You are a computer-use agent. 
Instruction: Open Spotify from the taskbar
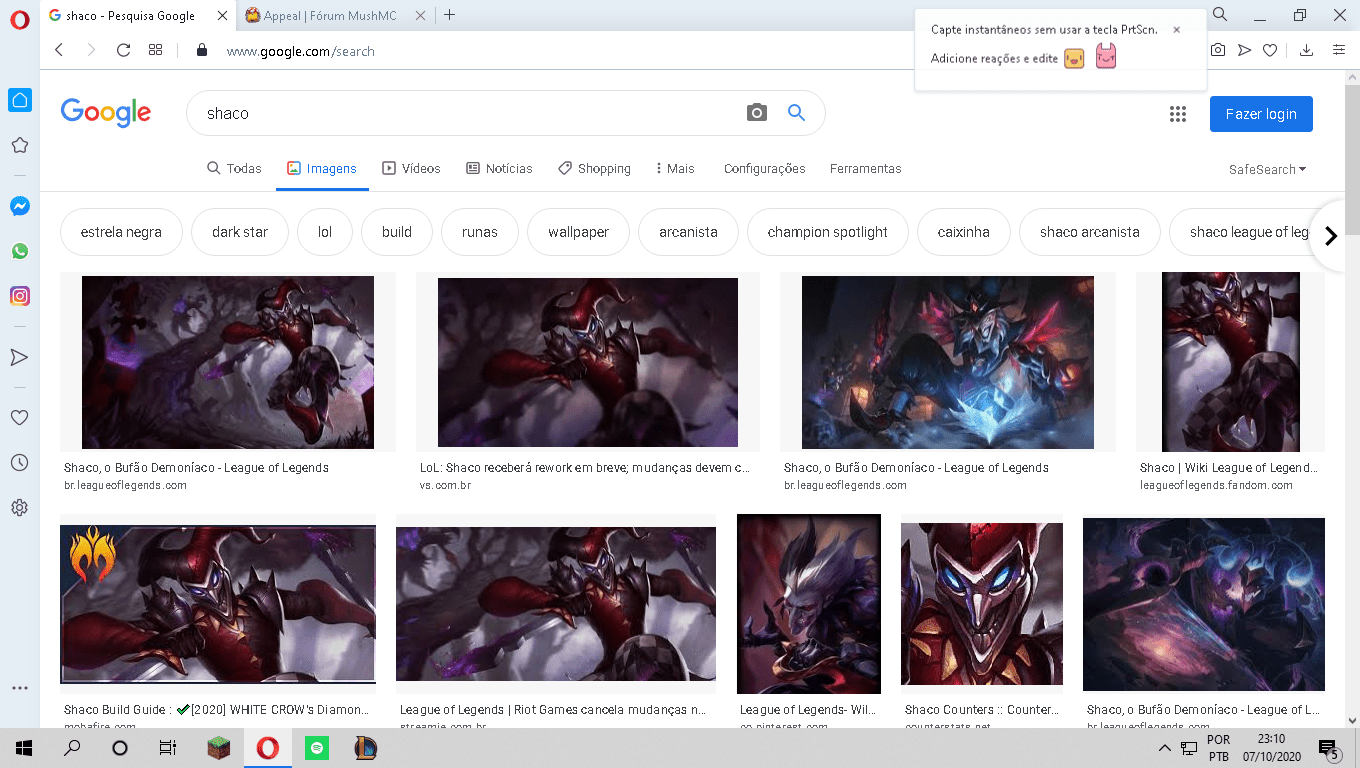[317, 747]
